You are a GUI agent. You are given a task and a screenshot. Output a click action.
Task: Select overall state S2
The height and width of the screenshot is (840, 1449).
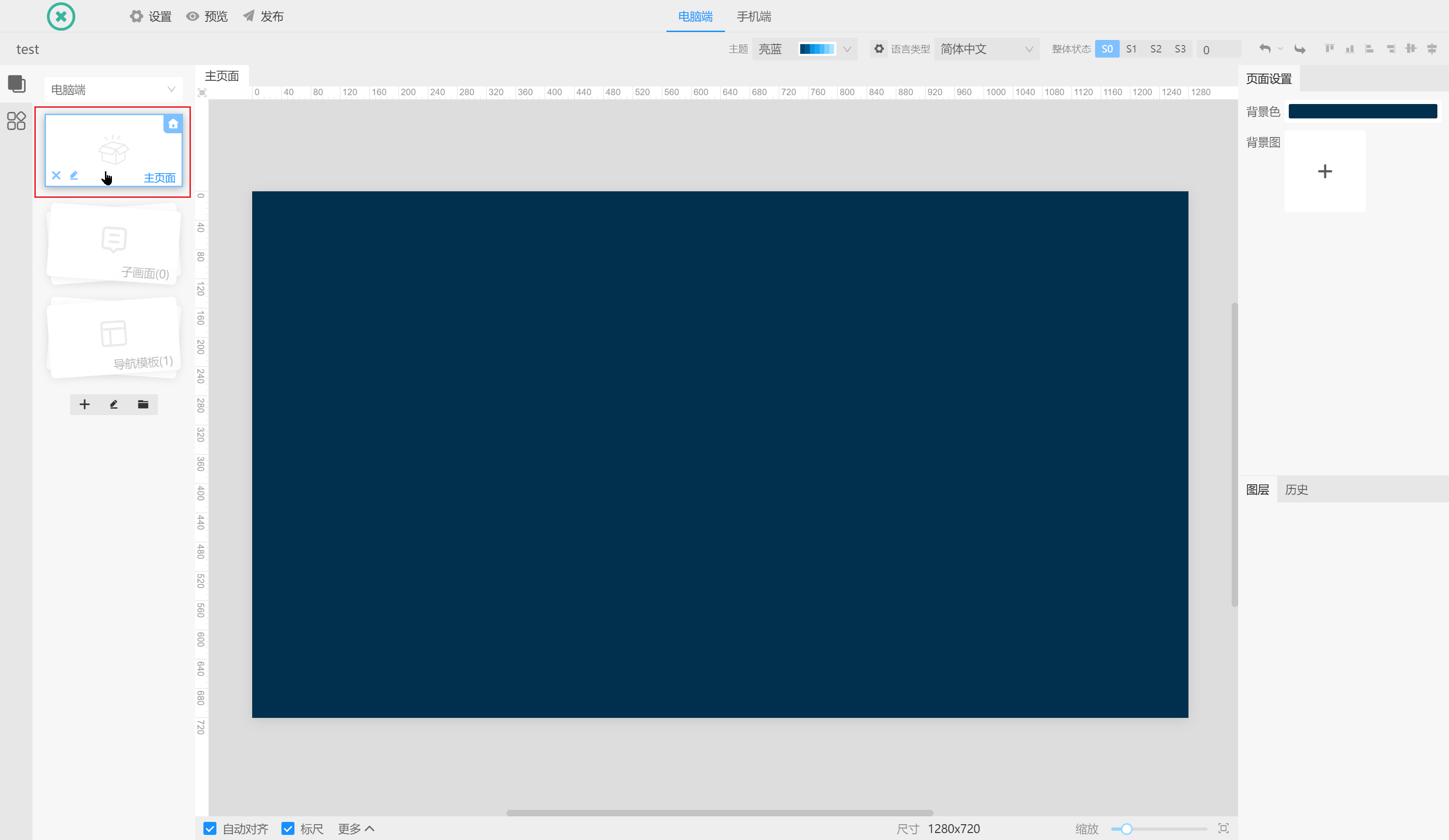tap(1156, 49)
